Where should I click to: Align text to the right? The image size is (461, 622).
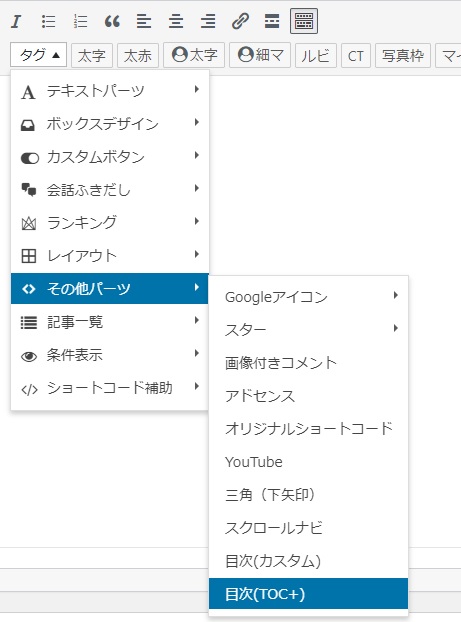coord(208,21)
